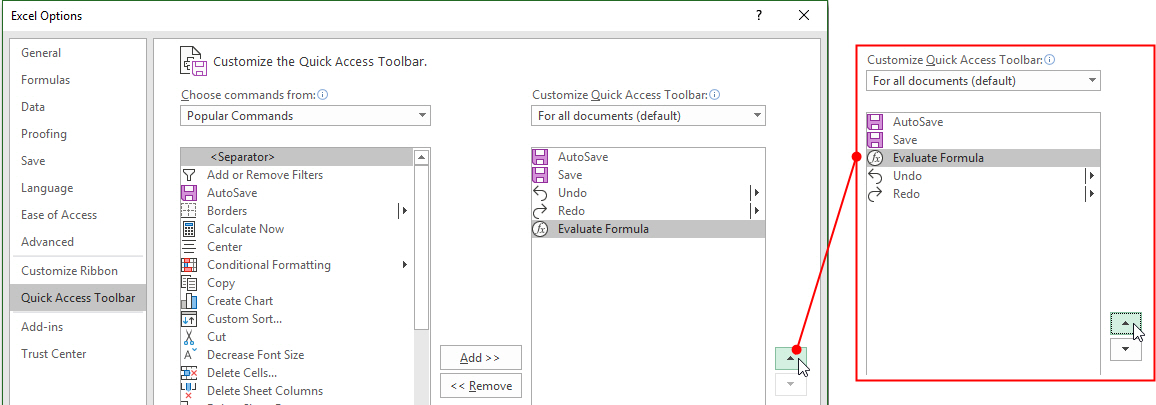
Task: Select the Quick Access Toolbar category
Action: pyautogui.click(x=78, y=298)
